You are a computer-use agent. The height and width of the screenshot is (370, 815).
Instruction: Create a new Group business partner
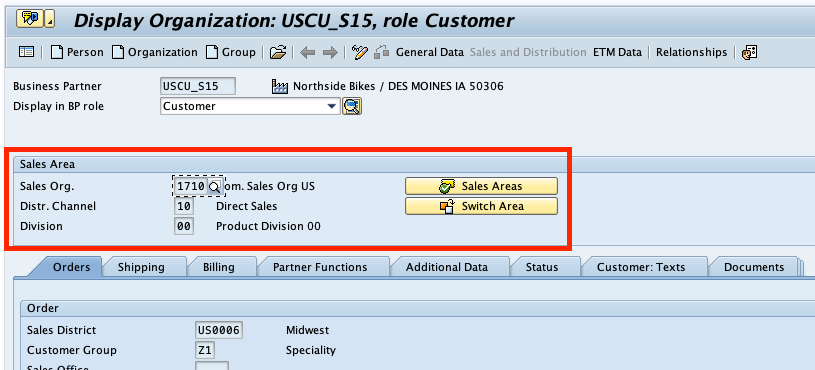pyautogui.click(x=231, y=52)
